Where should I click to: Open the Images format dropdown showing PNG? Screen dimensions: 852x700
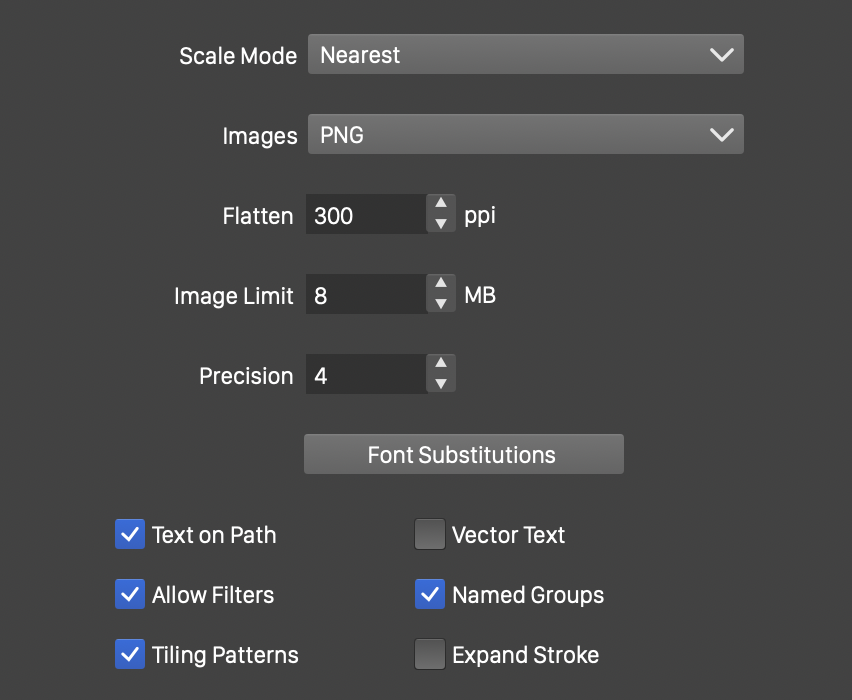tap(525, 135)
